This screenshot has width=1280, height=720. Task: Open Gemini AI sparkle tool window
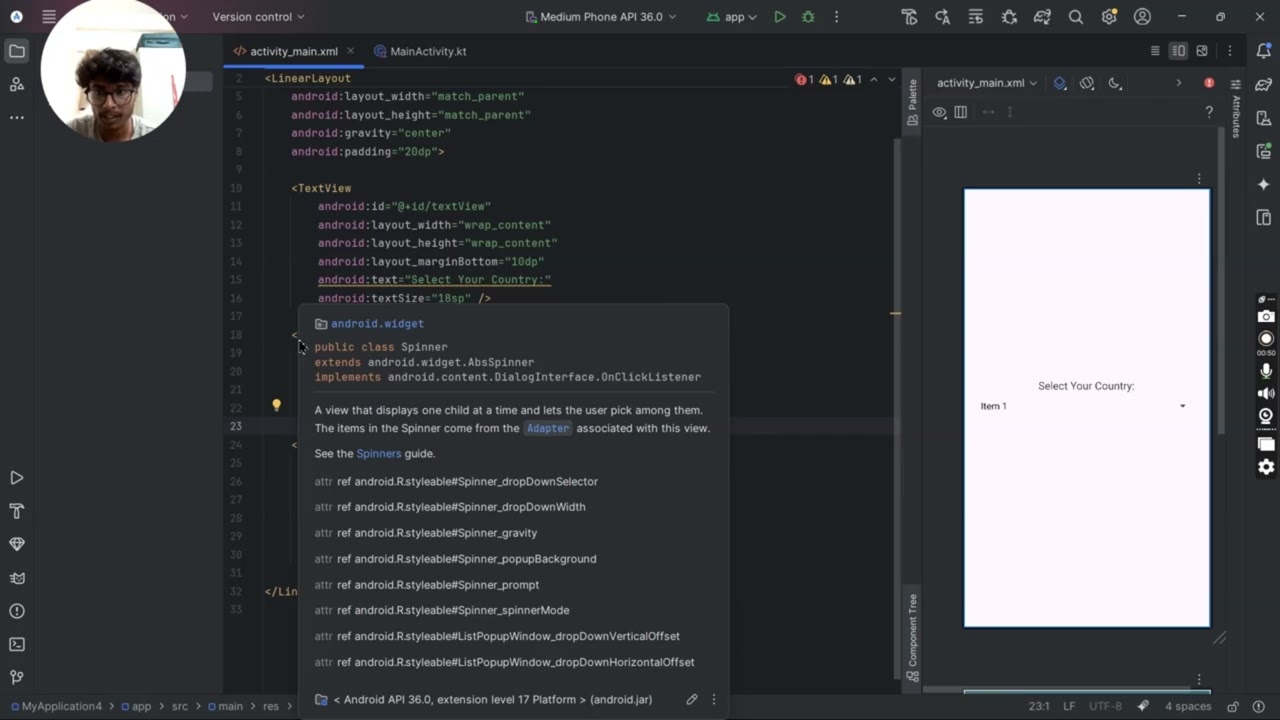1264,184
